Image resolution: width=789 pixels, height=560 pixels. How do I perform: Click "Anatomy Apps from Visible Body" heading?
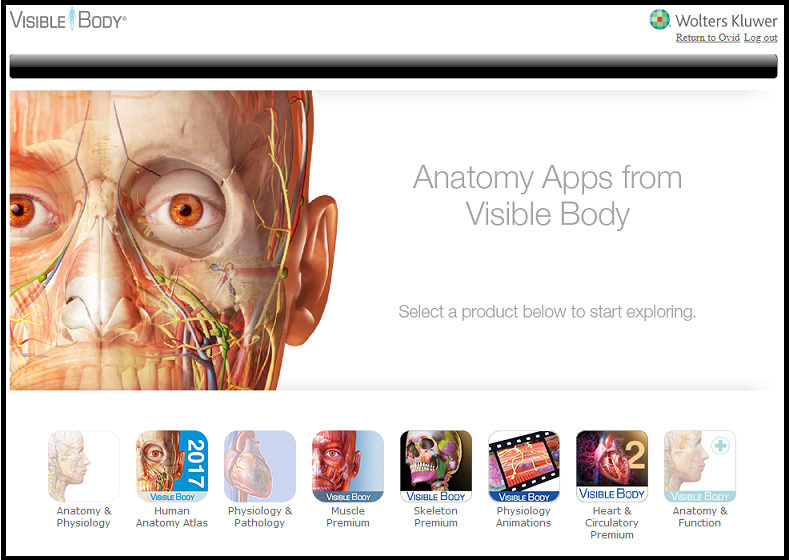point(547,196)
